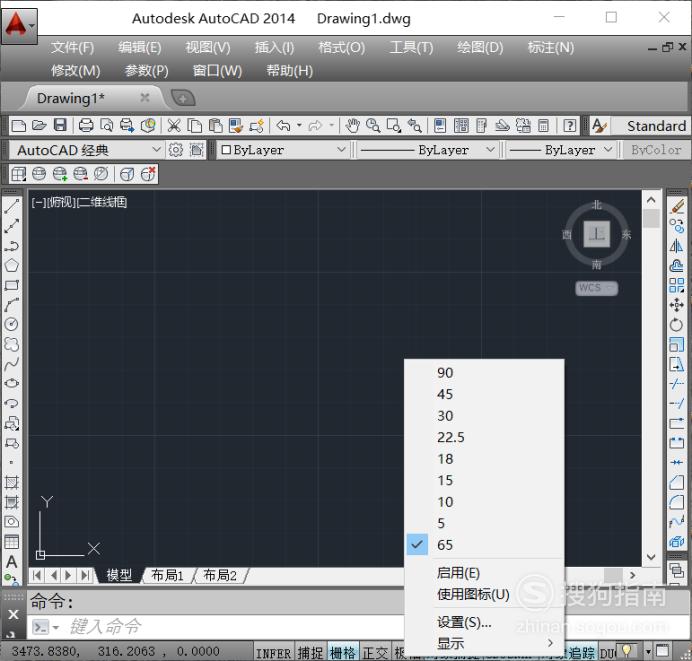Click the AutoCAD application logo button

[19, 25]
